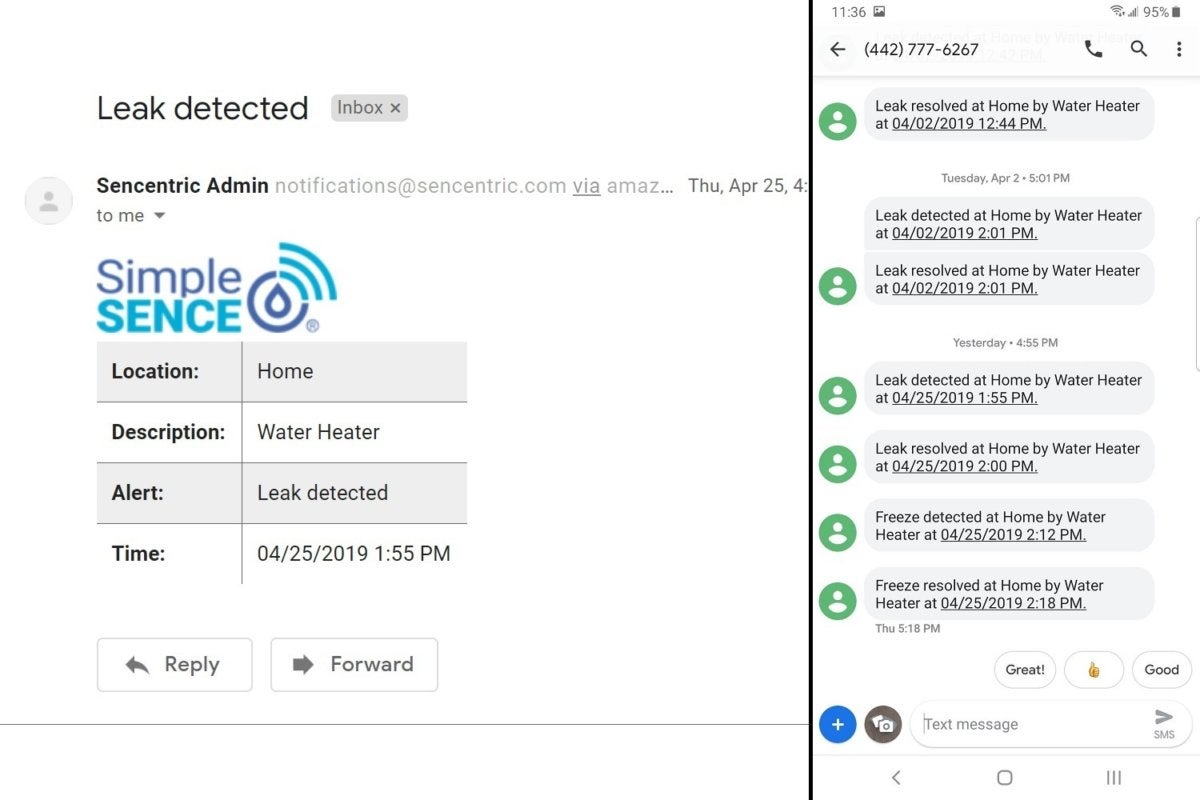Tap the 'Great!' suggested reply
1200x800 pixels.
1025,670
